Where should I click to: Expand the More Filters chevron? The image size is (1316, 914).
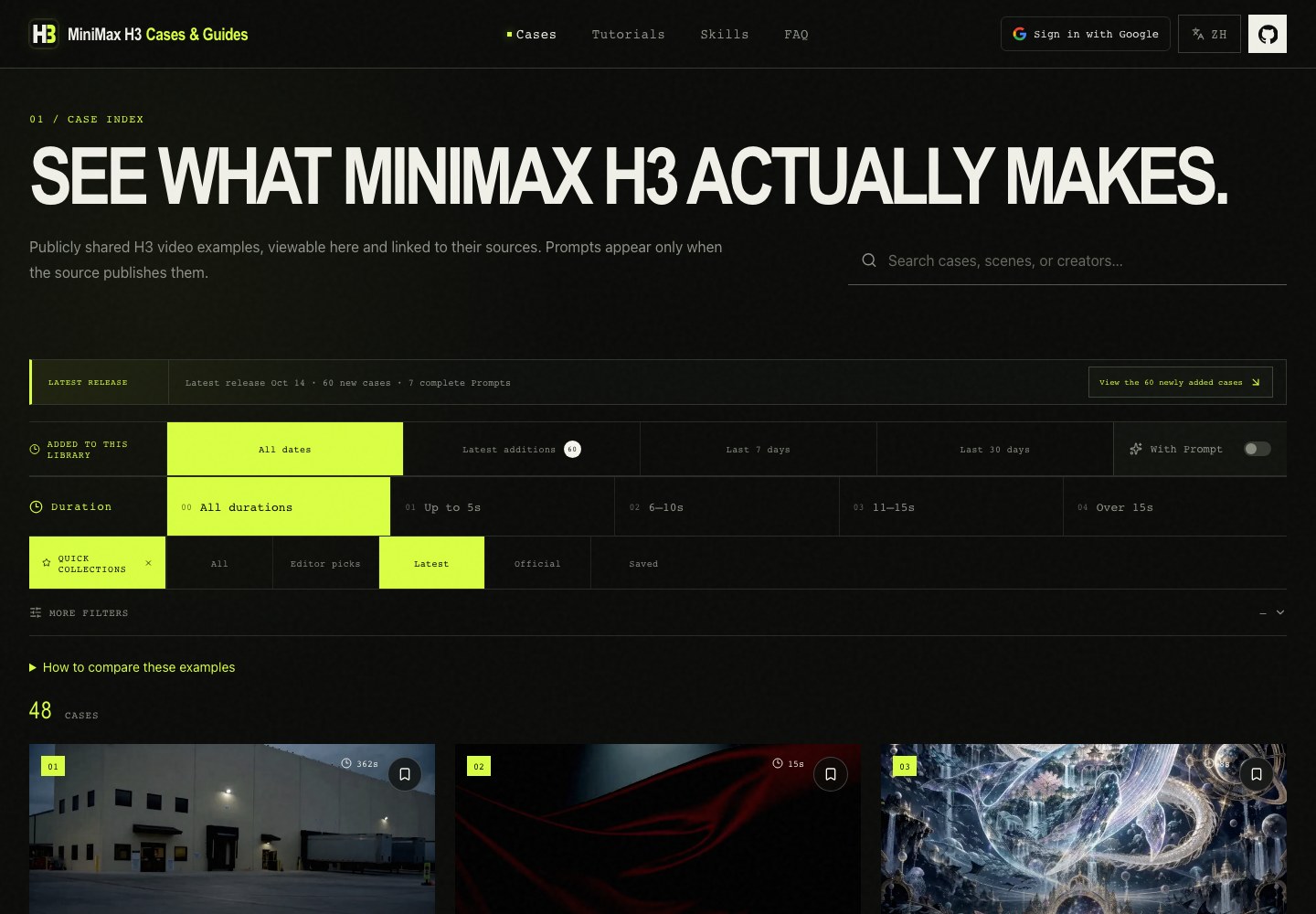[x=1280, y=612]
